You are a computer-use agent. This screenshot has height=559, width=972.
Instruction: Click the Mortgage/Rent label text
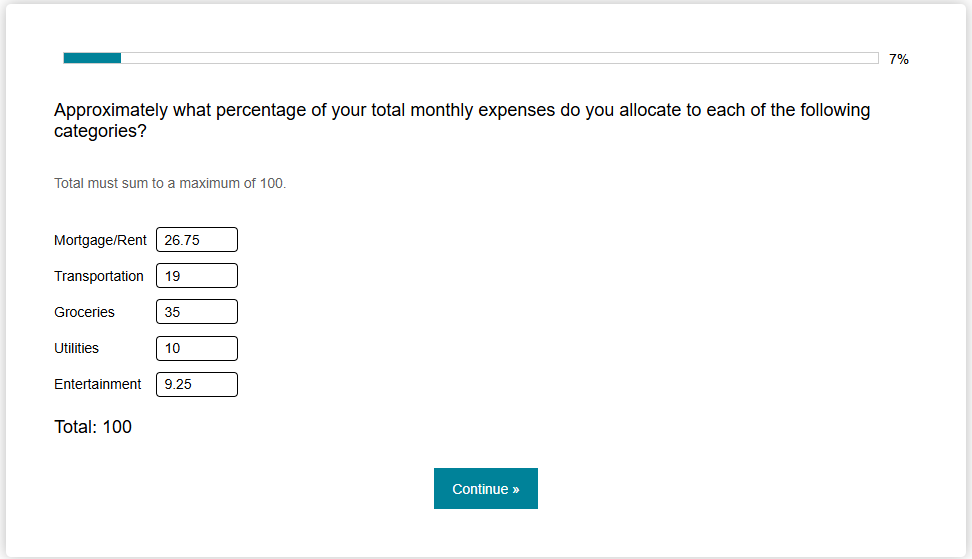click(100, 240)
